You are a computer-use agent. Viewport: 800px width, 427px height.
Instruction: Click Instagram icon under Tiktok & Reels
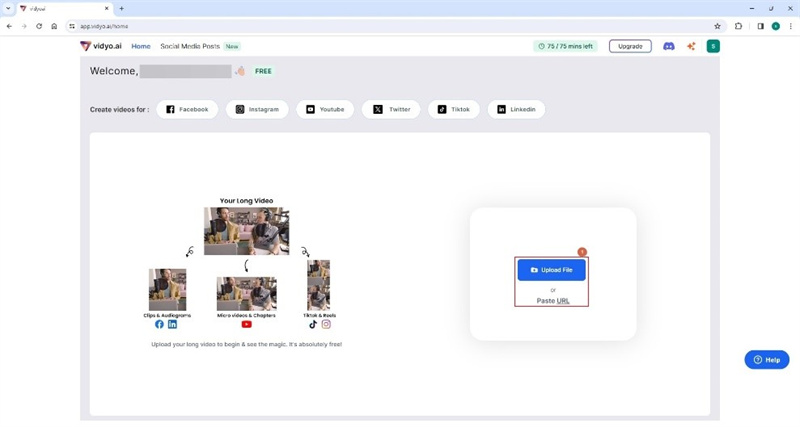coord(326,324)
